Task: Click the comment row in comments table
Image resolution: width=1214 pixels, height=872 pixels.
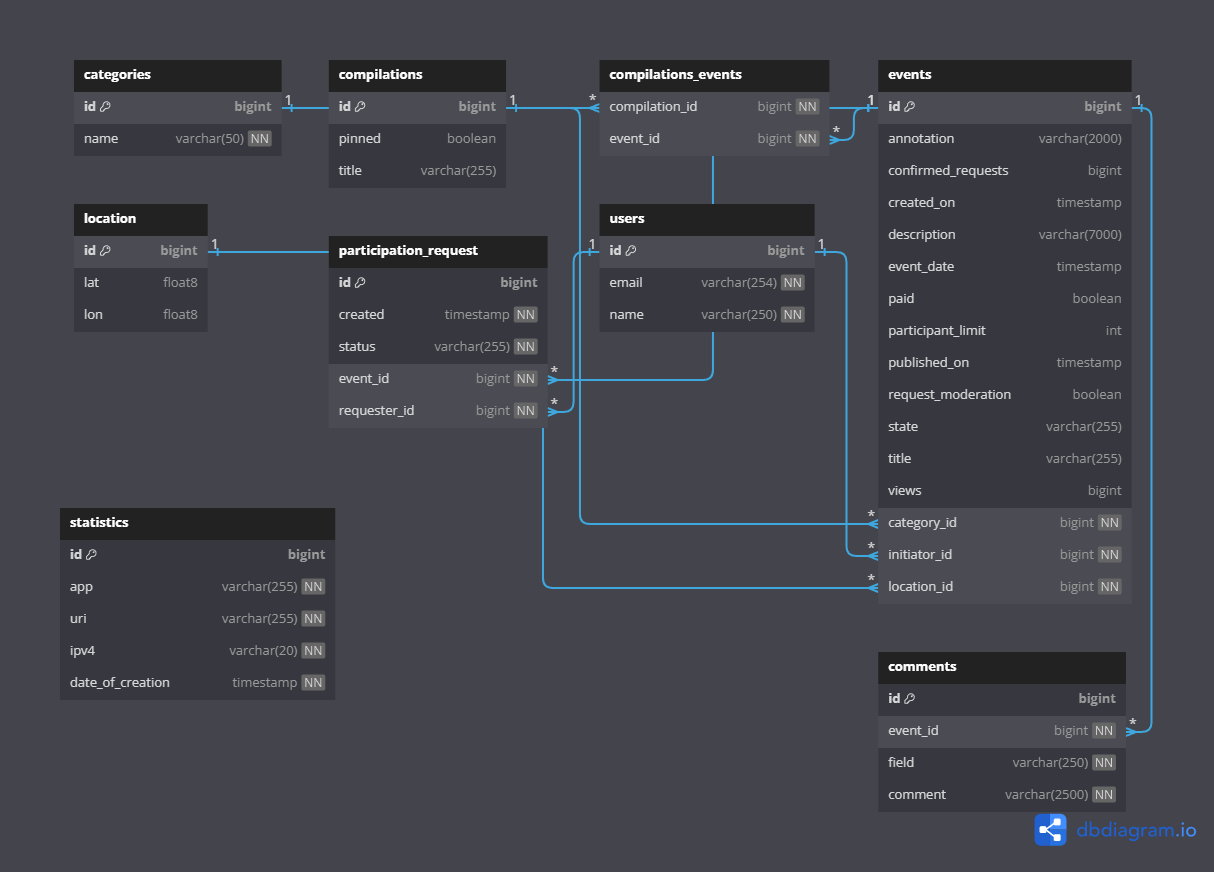Action: click(1002, 794)
